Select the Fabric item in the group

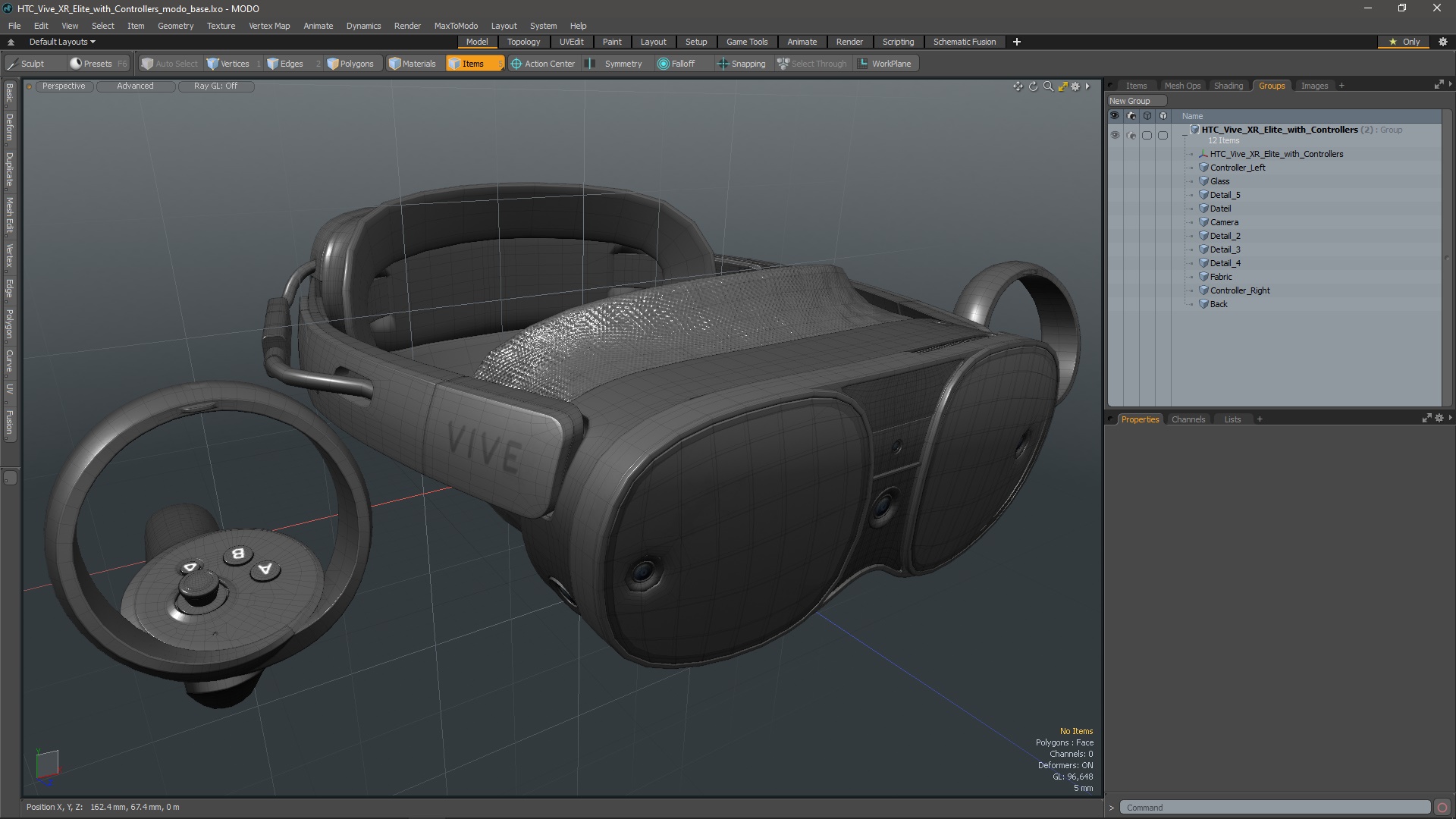tap(1220, 277)
